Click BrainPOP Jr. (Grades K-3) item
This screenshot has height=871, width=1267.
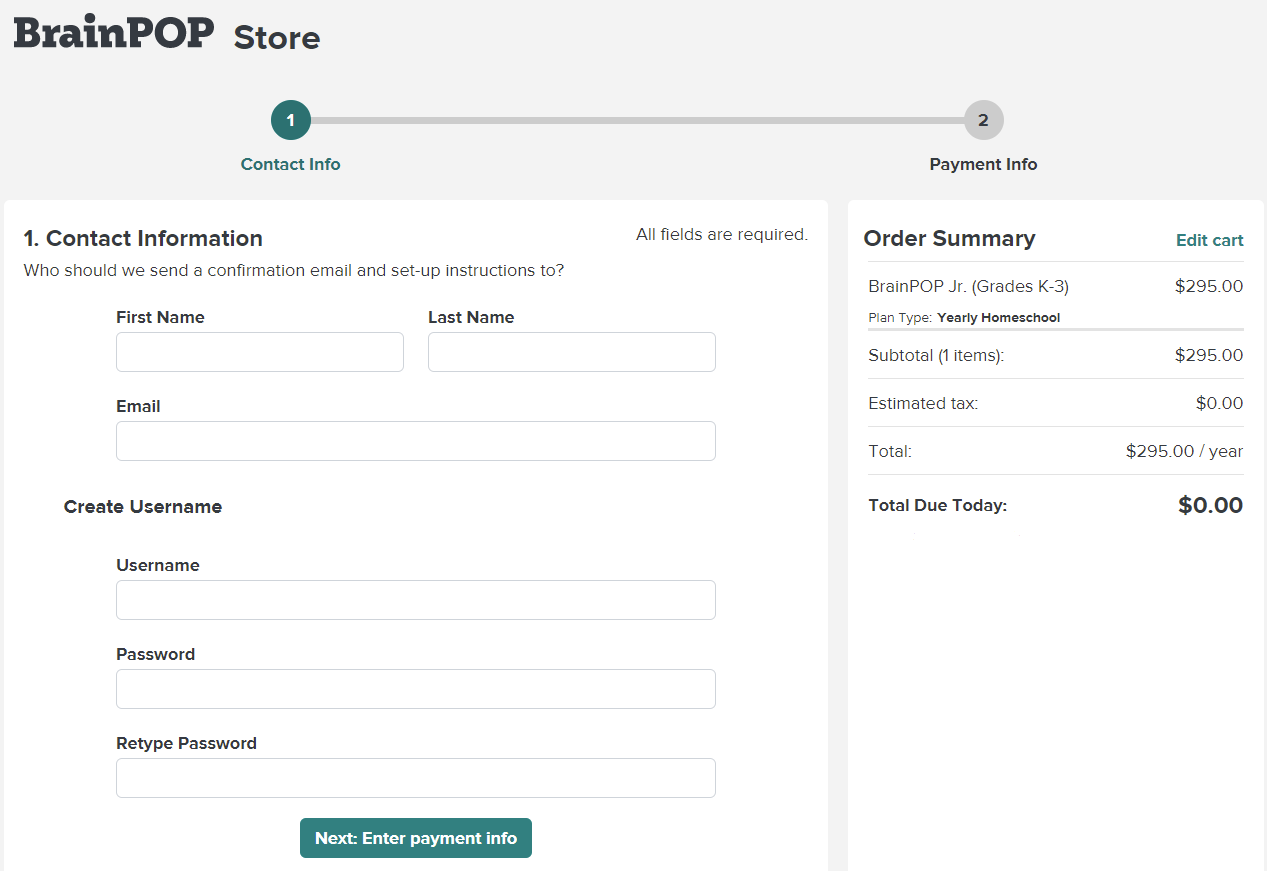(968, 286)
